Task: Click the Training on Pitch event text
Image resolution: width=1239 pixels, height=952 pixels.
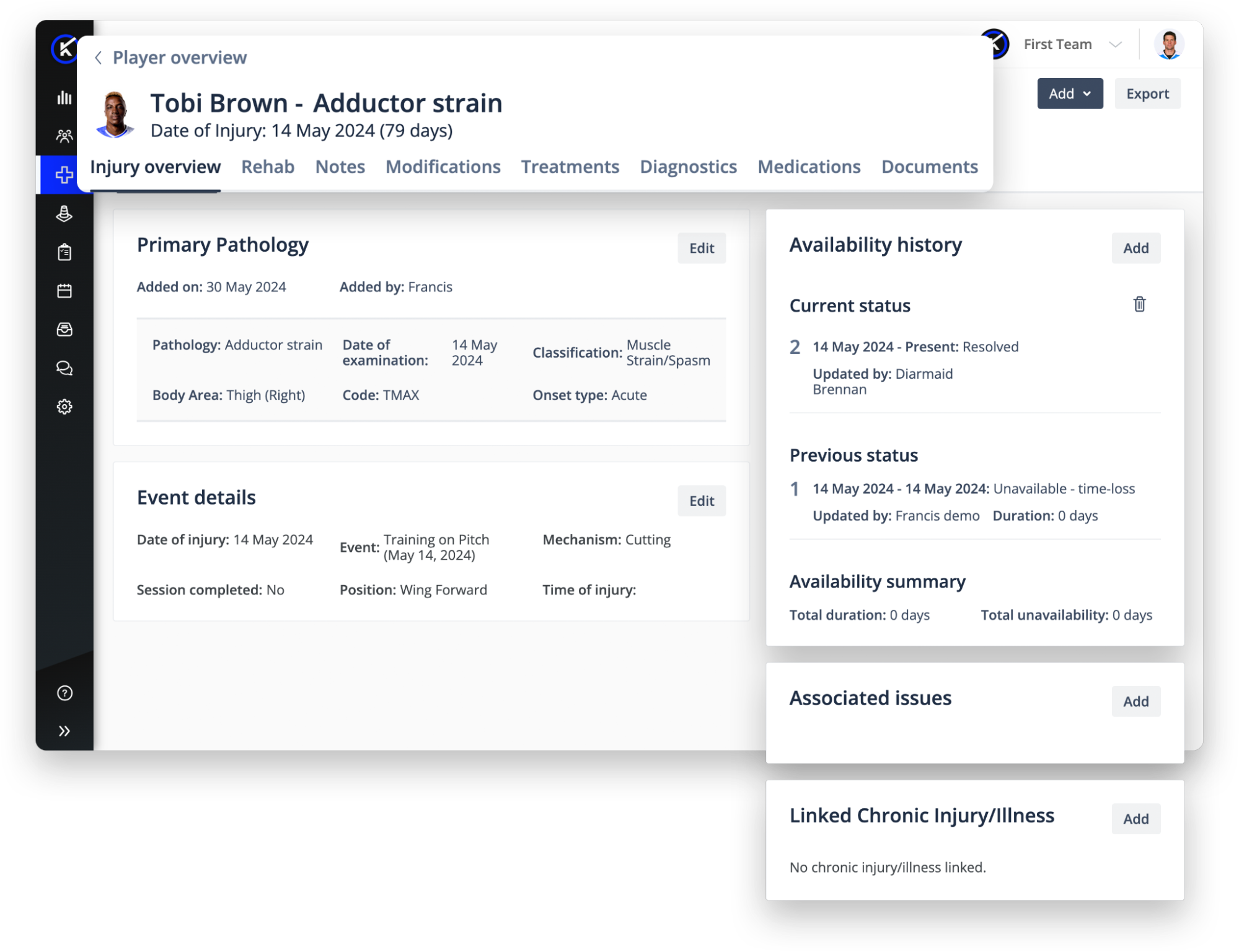Action: coord(436,547)
